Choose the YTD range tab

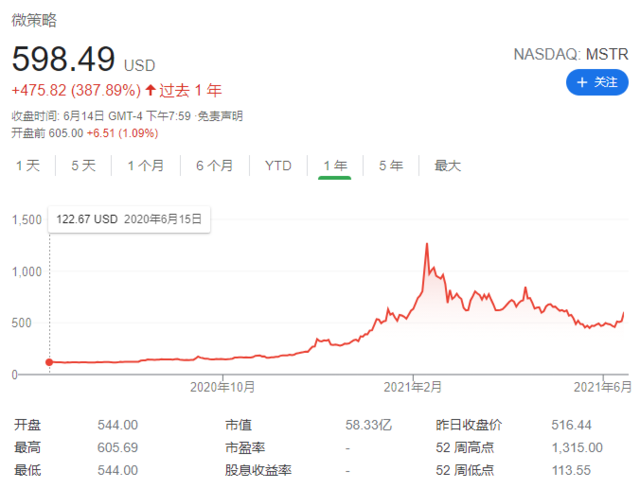278,166
